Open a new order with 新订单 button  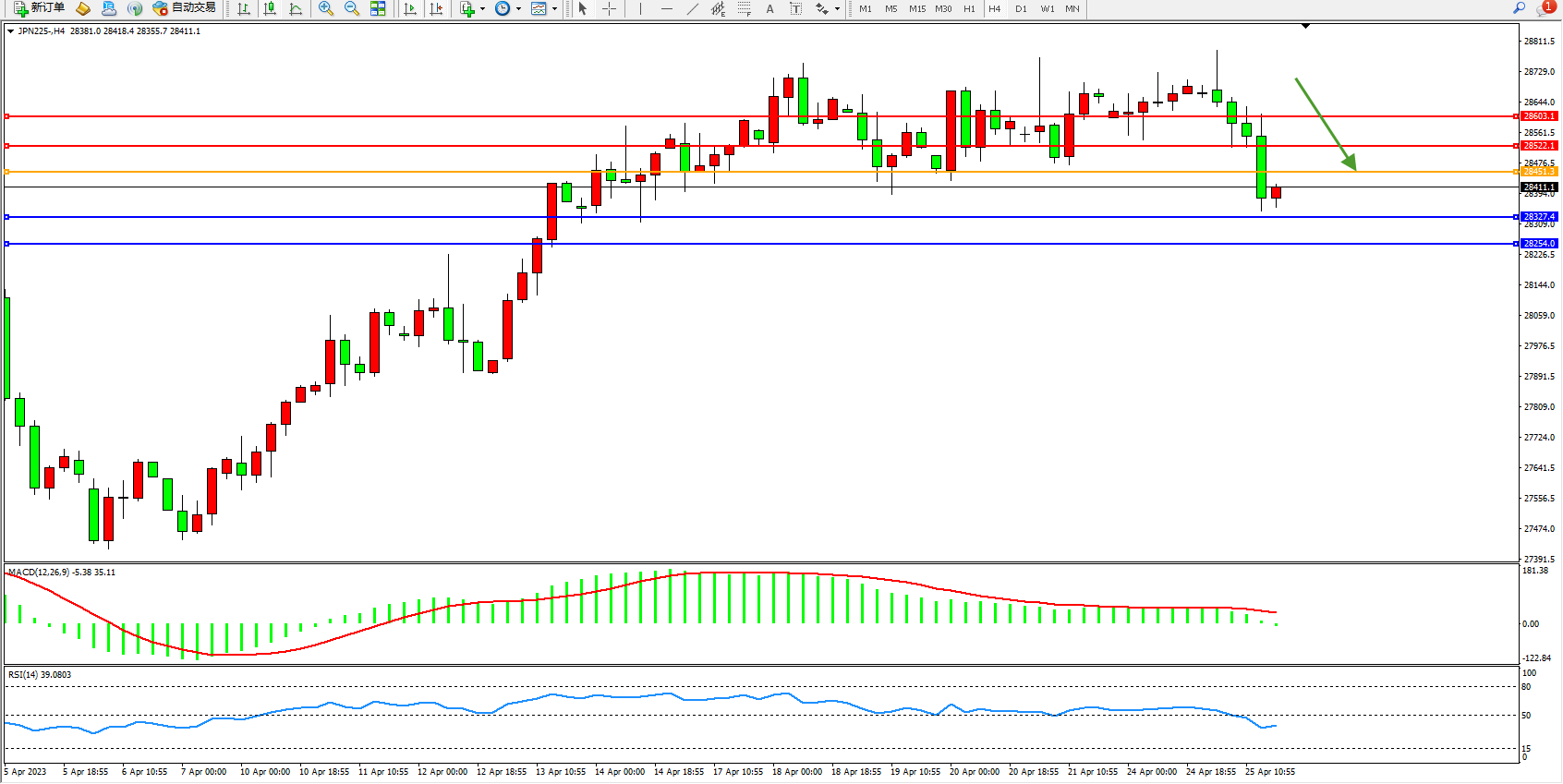[39, 8]
